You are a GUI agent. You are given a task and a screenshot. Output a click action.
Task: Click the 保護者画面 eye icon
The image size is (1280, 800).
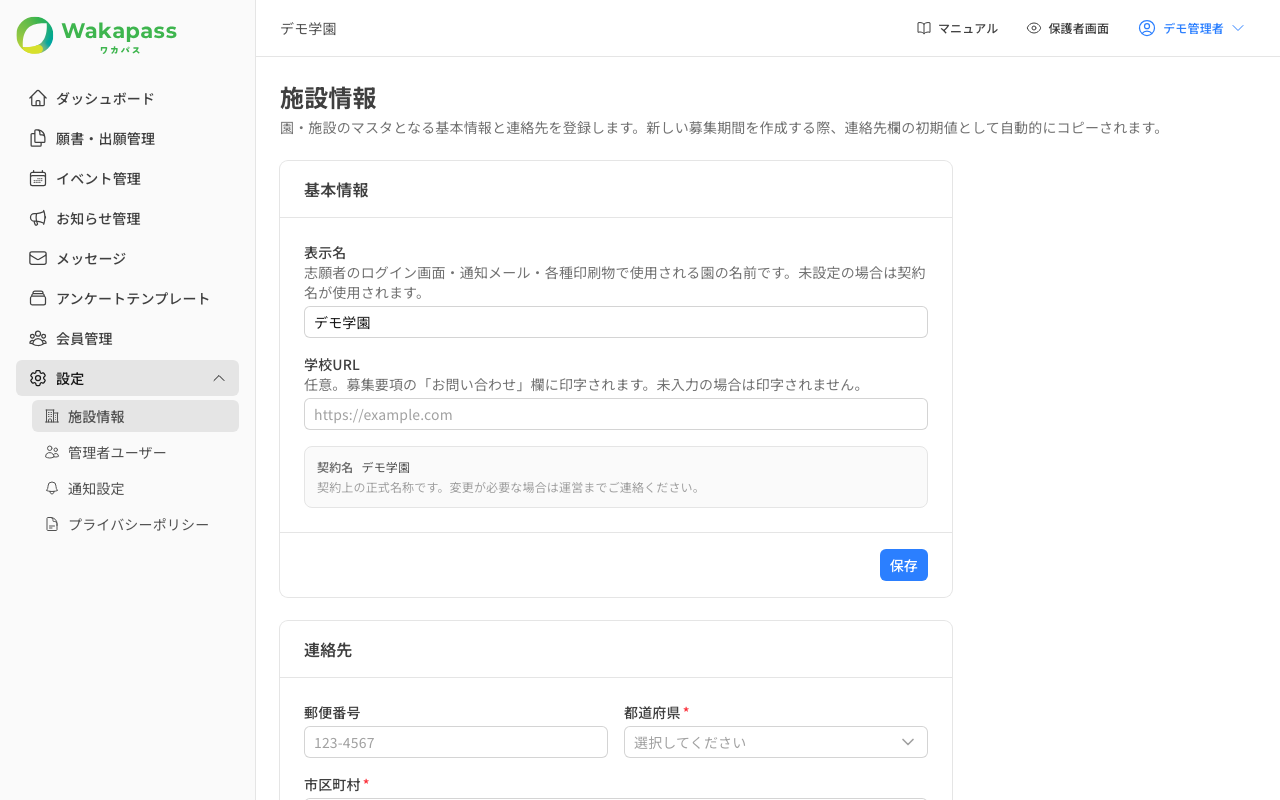coord(1034,28)
